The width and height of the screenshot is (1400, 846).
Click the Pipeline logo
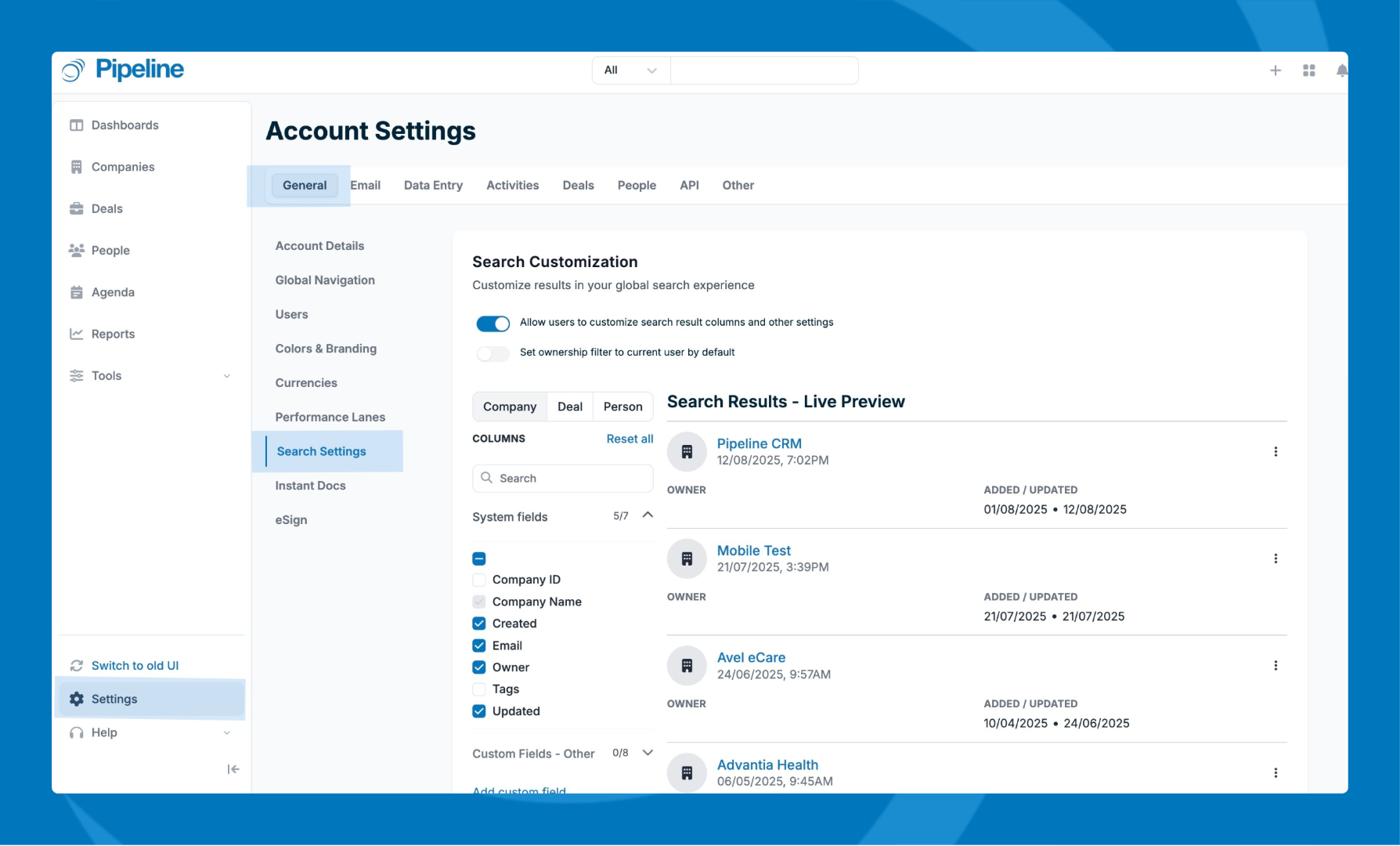click(x=123, y=70)
